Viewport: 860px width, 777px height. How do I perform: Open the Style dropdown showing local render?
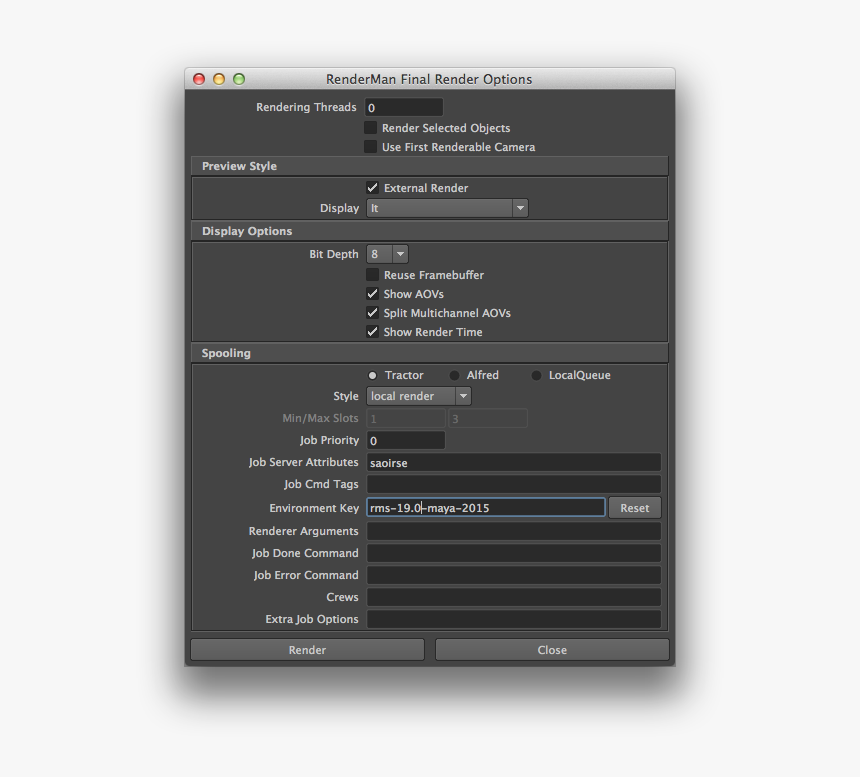418,396
